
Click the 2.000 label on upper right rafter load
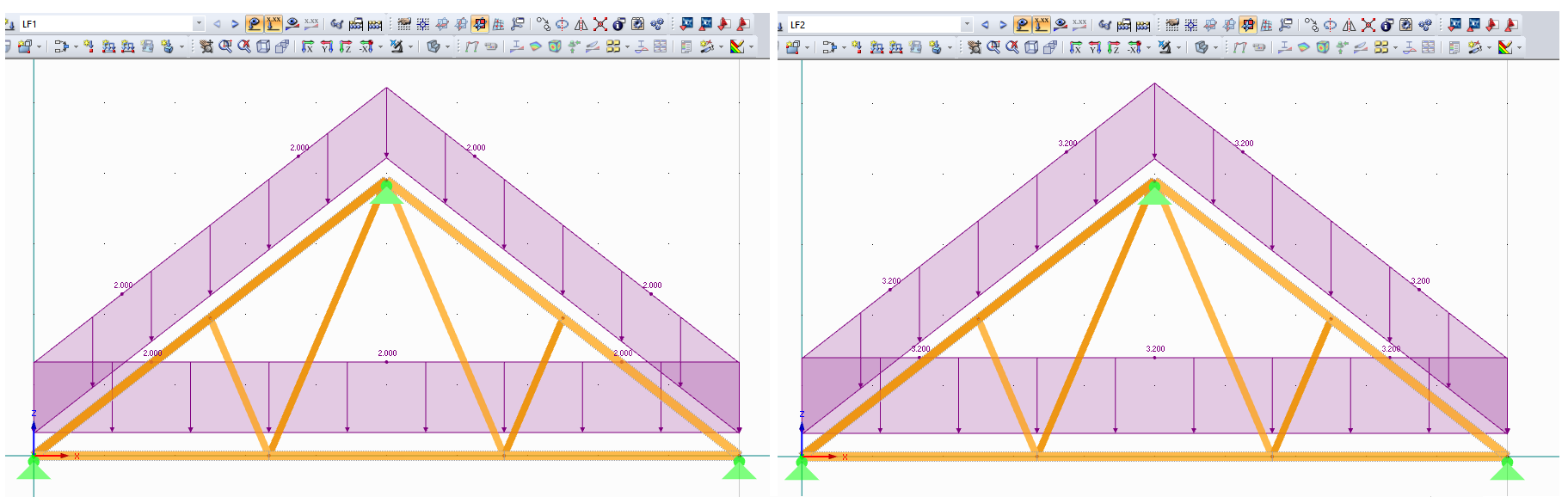pos(476,147)
